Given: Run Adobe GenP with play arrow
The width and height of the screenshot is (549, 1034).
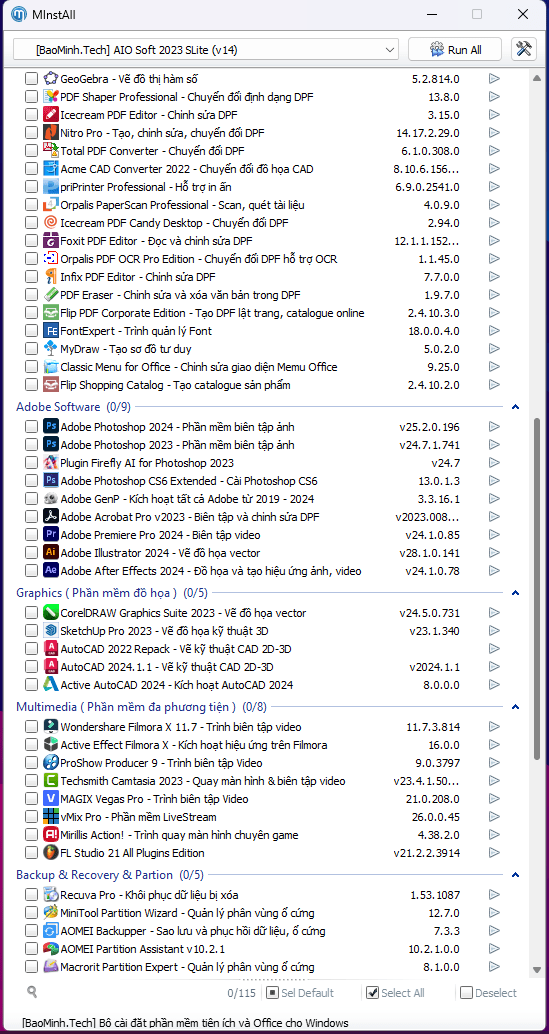Looking at the screenshot, I should [494, 499].
